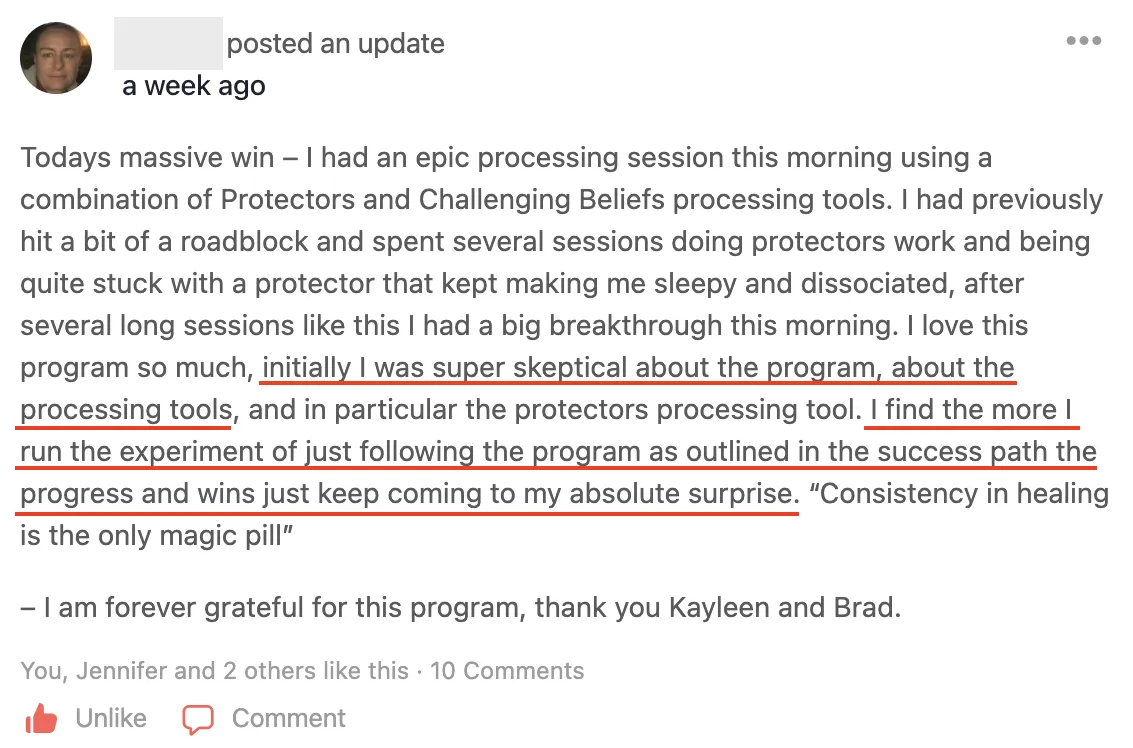Open the 10 Comments link

pos(507,671)
